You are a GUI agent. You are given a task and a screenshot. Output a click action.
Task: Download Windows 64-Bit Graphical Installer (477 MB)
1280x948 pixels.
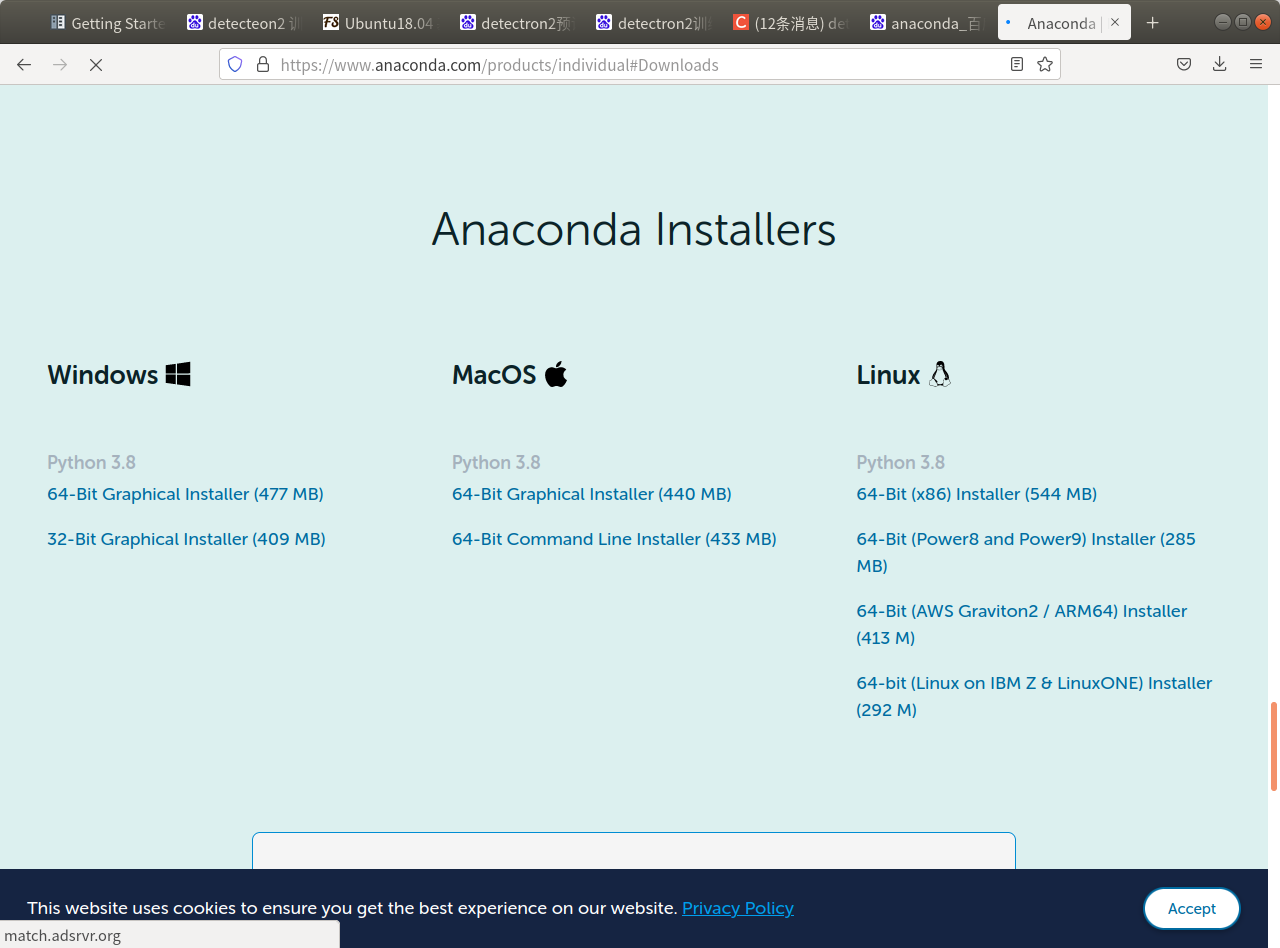point(185,494)
